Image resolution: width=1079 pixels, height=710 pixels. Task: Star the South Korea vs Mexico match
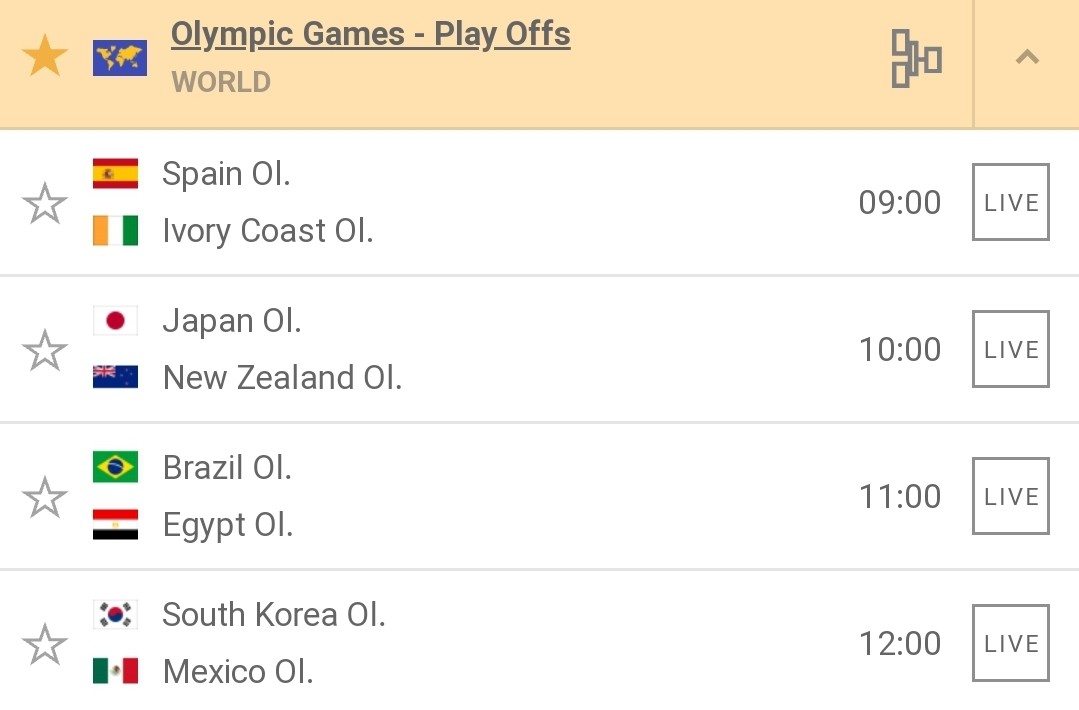click(x=45, y=644)
